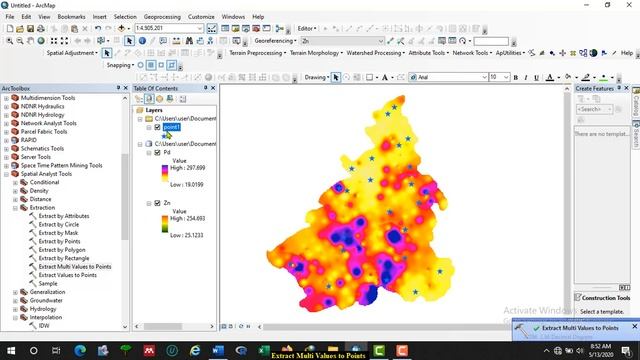The image size is (640, 360).
Task: Click the Fixed Zoom Out icon
Action: (x=64, y=41)
